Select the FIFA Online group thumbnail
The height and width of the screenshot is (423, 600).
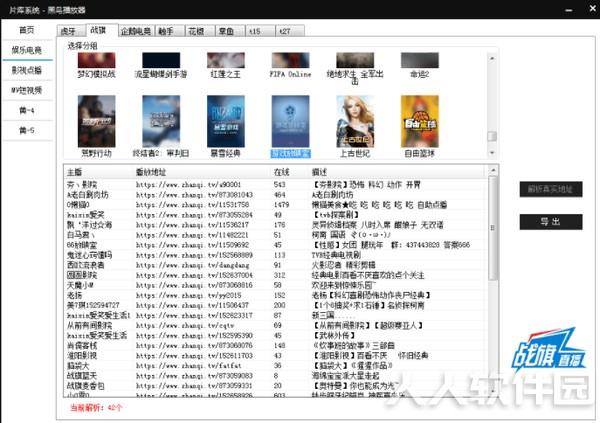point(290,60)
